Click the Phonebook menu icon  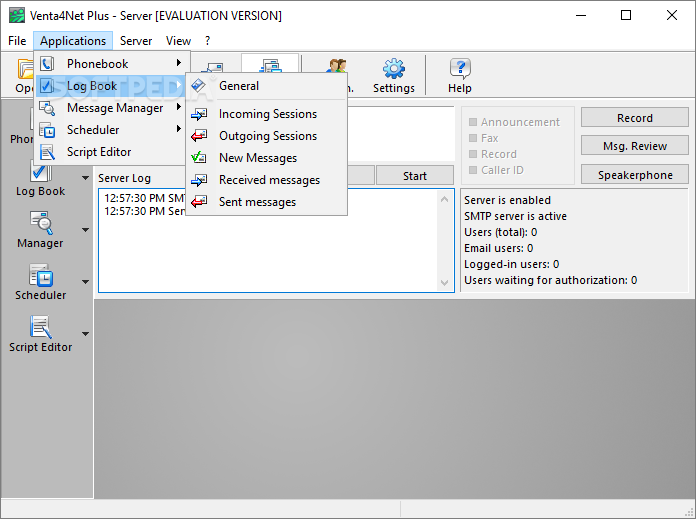click(x=47, y=64)
